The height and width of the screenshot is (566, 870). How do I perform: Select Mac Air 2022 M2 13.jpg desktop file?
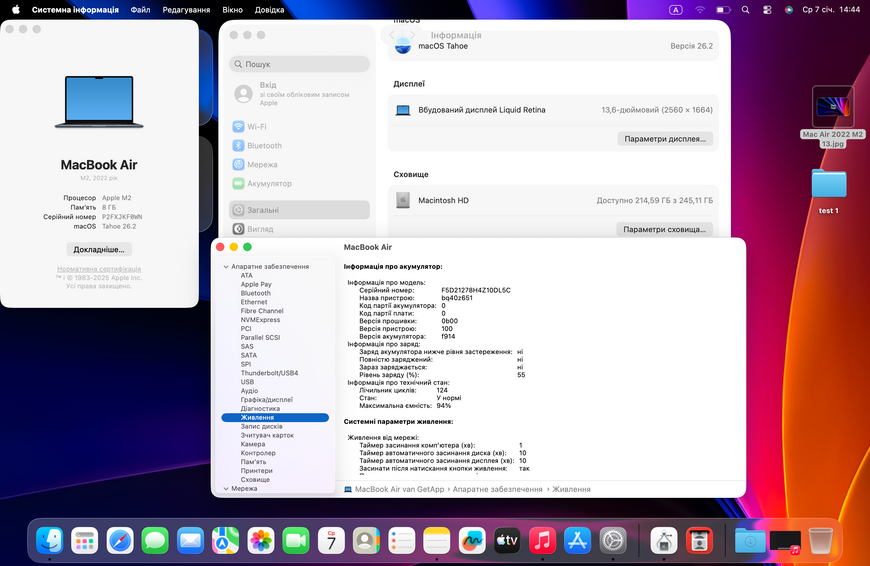[833, 117]
